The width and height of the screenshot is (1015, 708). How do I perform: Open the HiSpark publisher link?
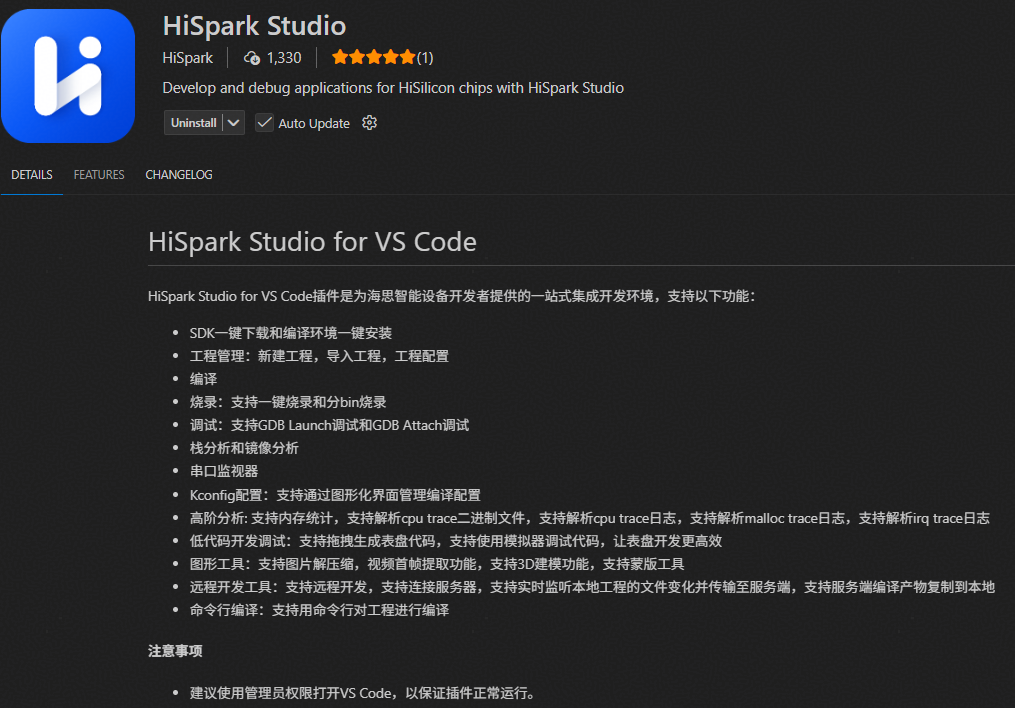pos(187,57)
